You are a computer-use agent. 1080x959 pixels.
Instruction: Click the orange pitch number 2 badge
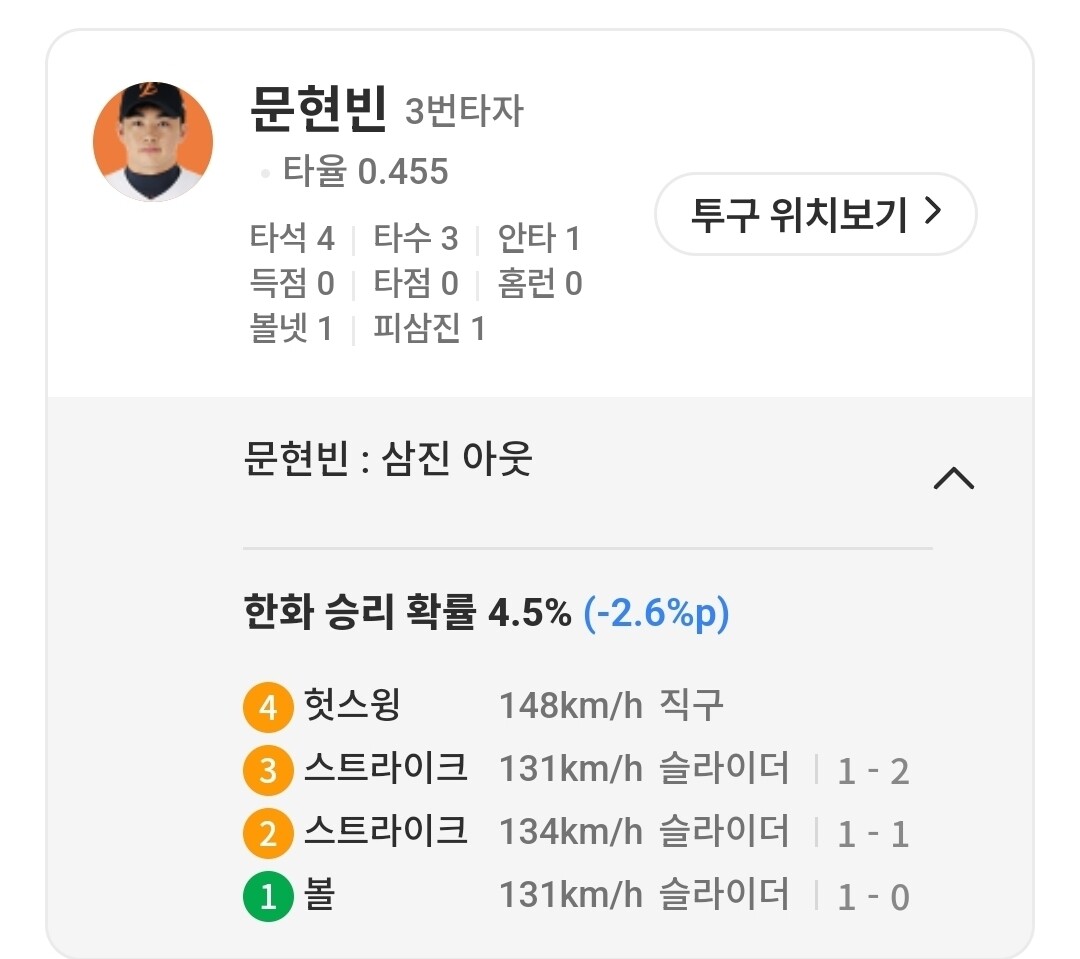(x=267, y=834)
